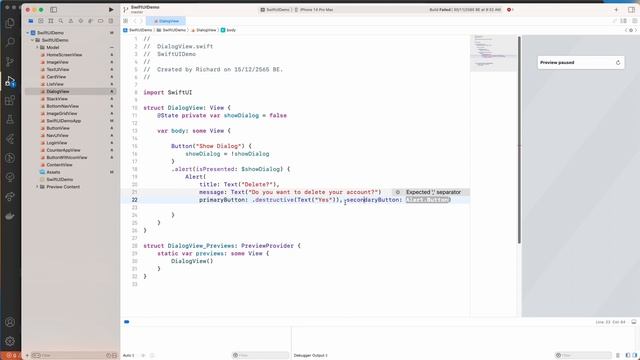Go back in editor history
The image size is (640, 360).
click(135, 21)
